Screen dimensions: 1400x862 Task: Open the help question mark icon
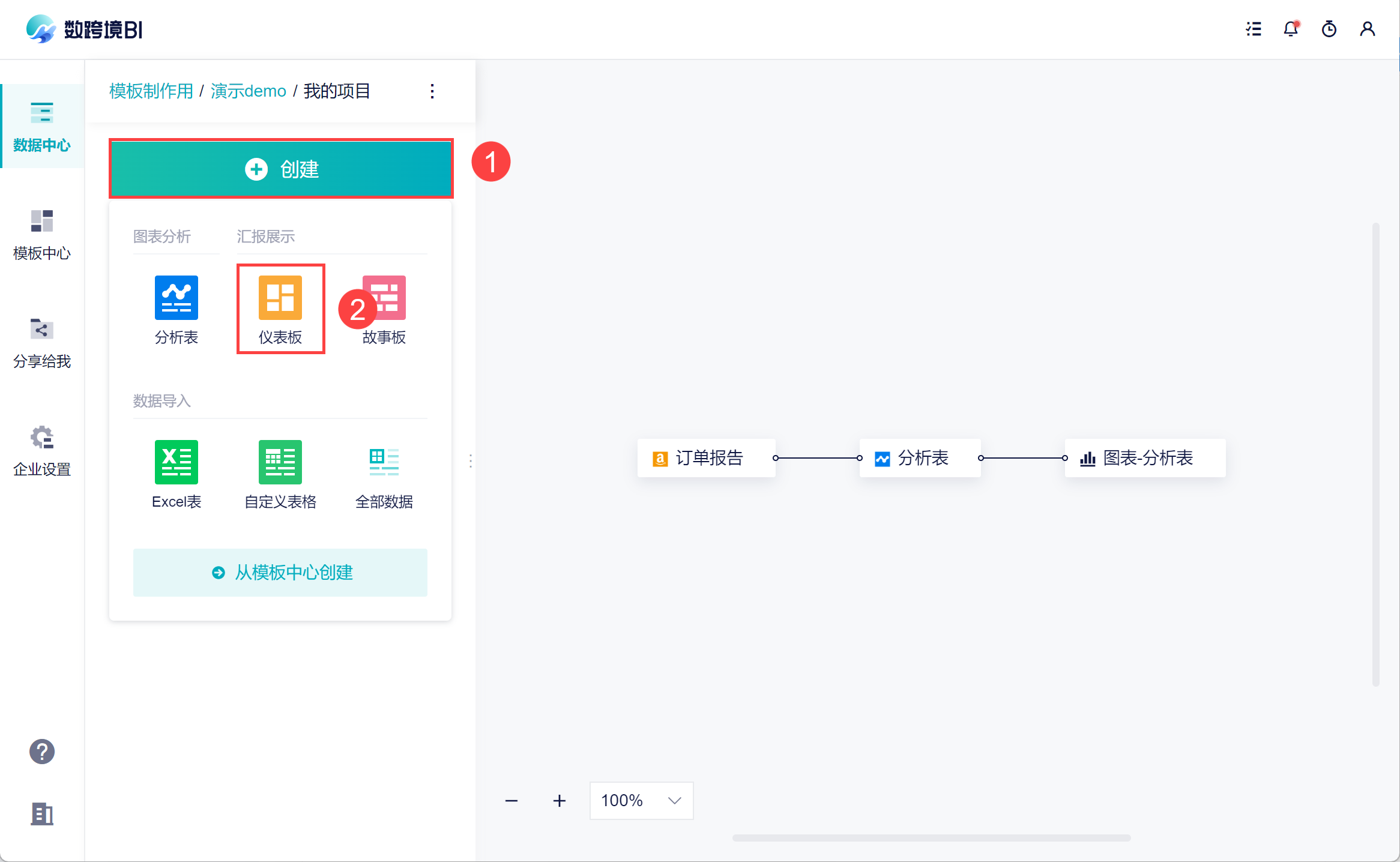[x=42, y=752]
